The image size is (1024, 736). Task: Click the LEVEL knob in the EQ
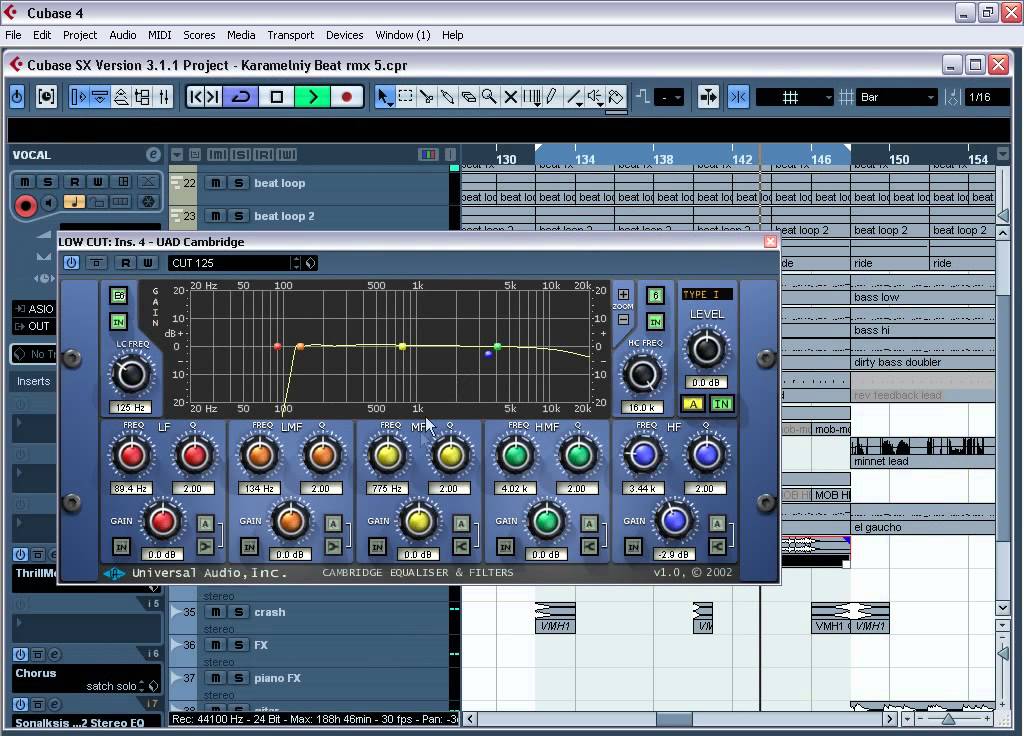click(x=706, y=349)
